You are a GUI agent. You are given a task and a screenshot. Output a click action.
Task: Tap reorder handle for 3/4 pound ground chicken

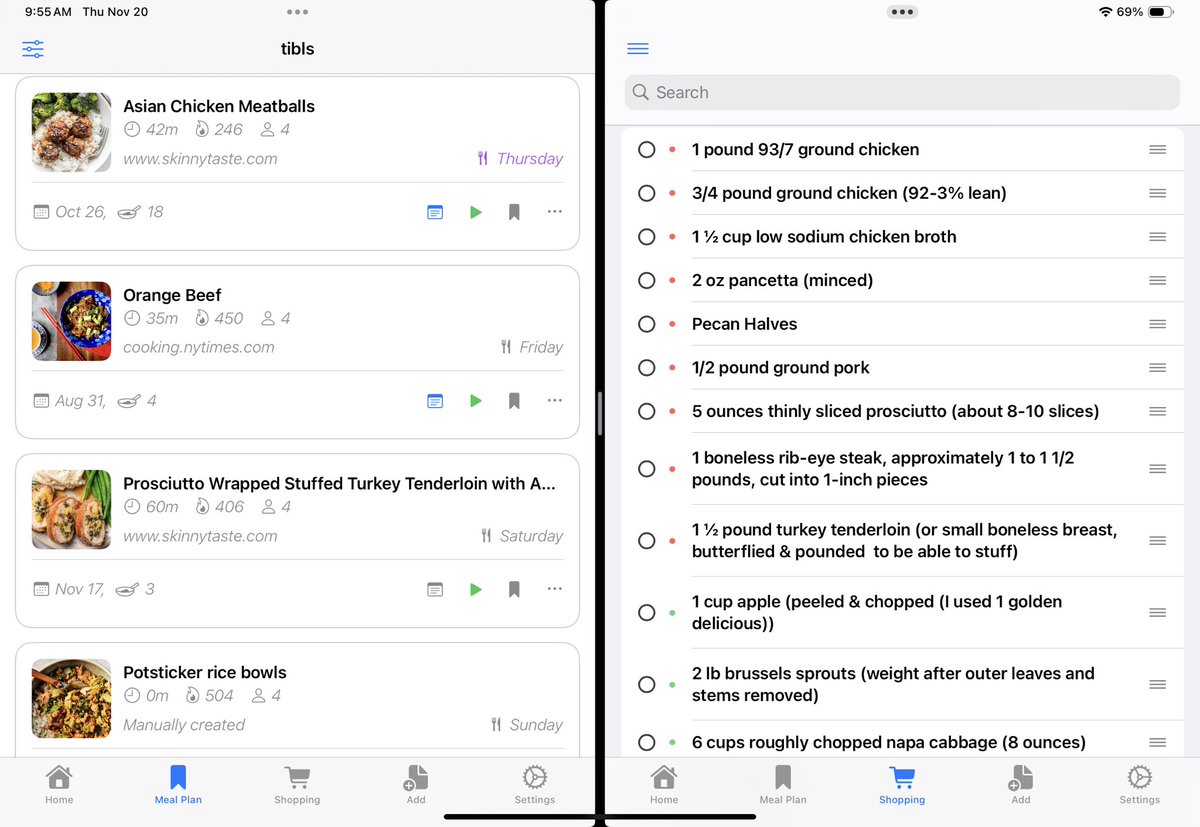[x=1157, y=193]
